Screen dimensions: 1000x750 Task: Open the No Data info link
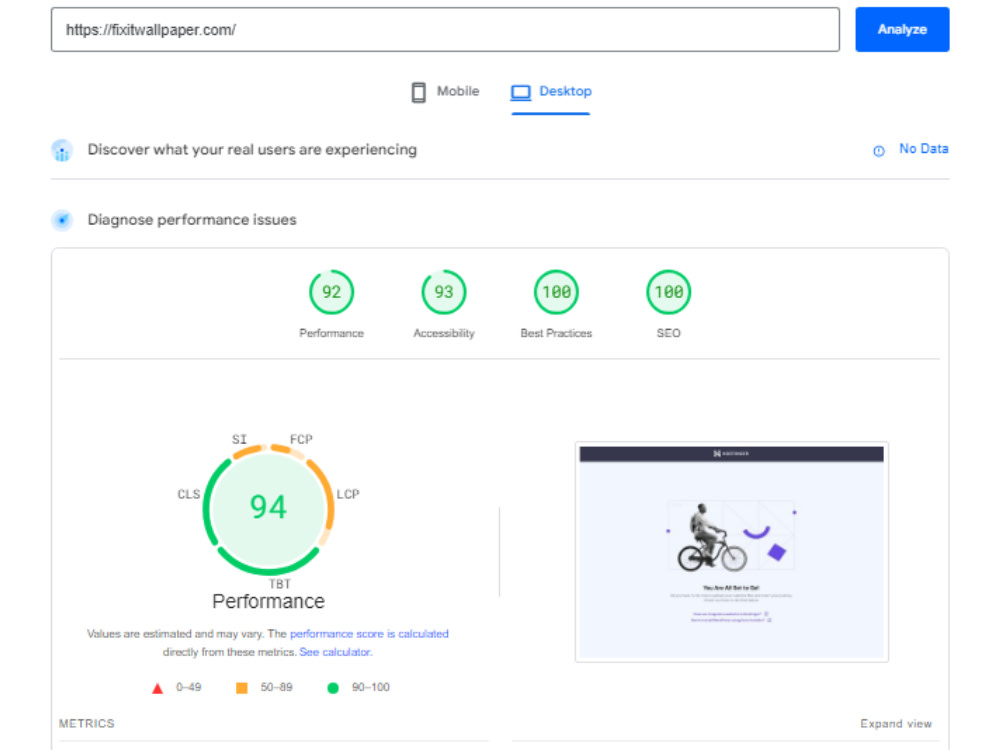pos(923,149)
